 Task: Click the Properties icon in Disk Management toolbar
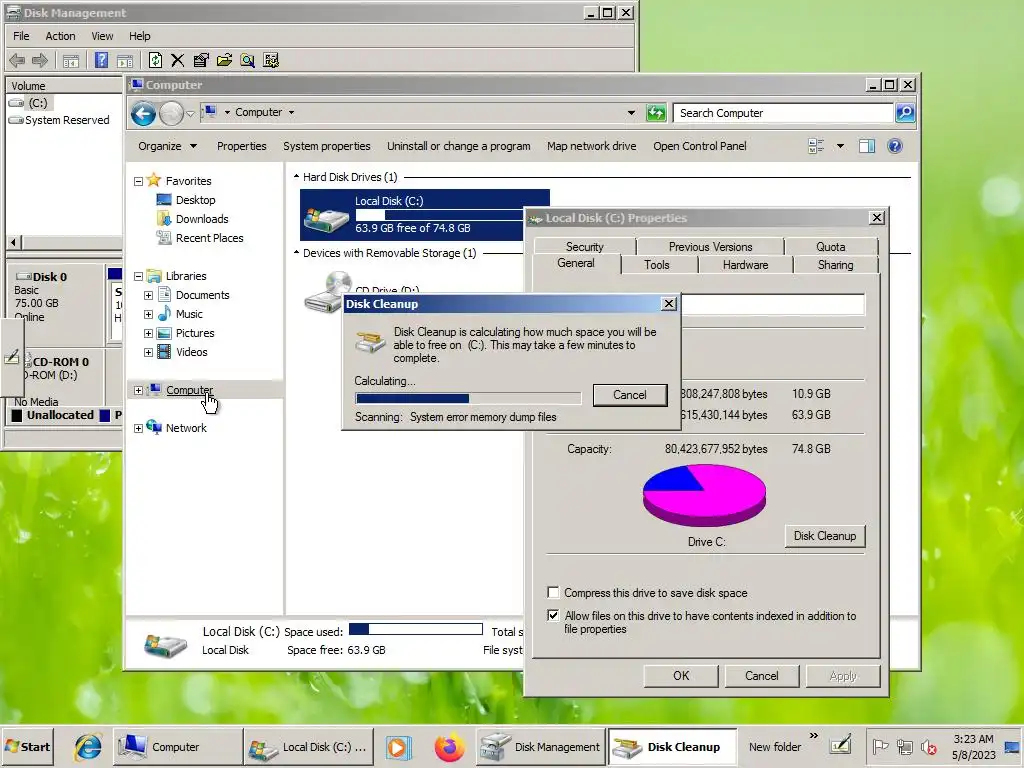pos(201,60)
